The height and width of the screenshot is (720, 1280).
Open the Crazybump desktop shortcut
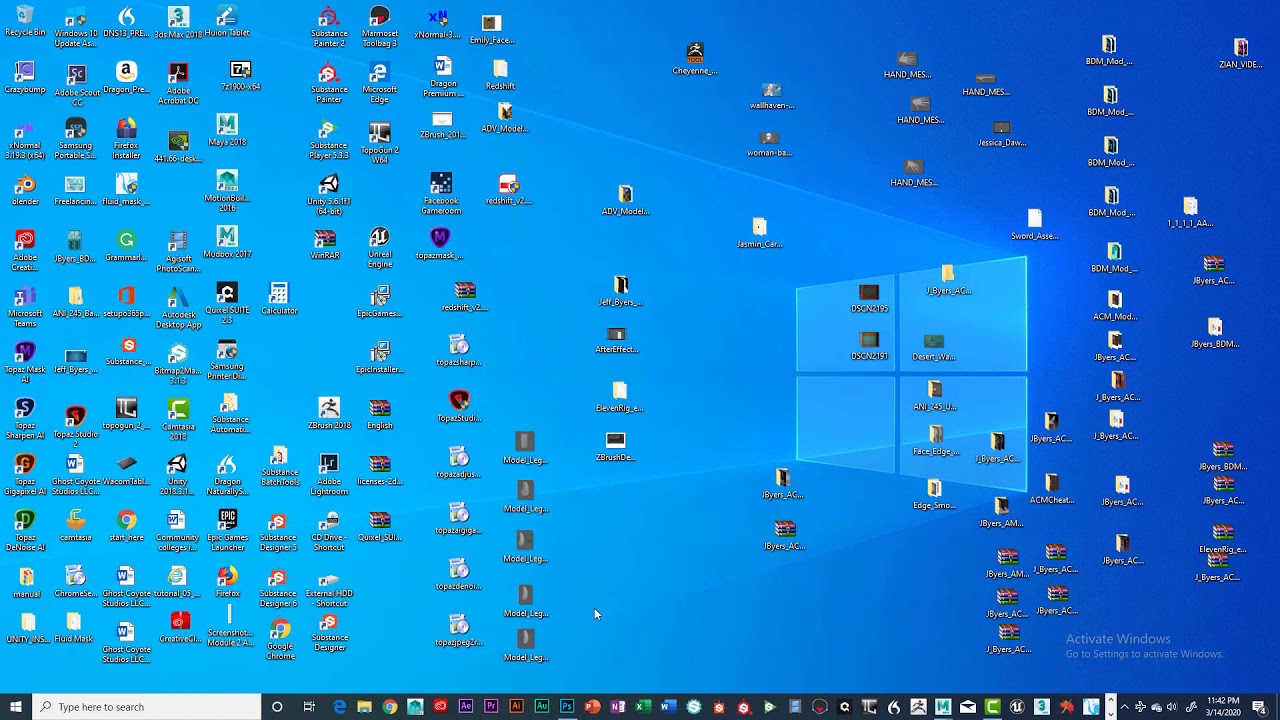(25, 77)
